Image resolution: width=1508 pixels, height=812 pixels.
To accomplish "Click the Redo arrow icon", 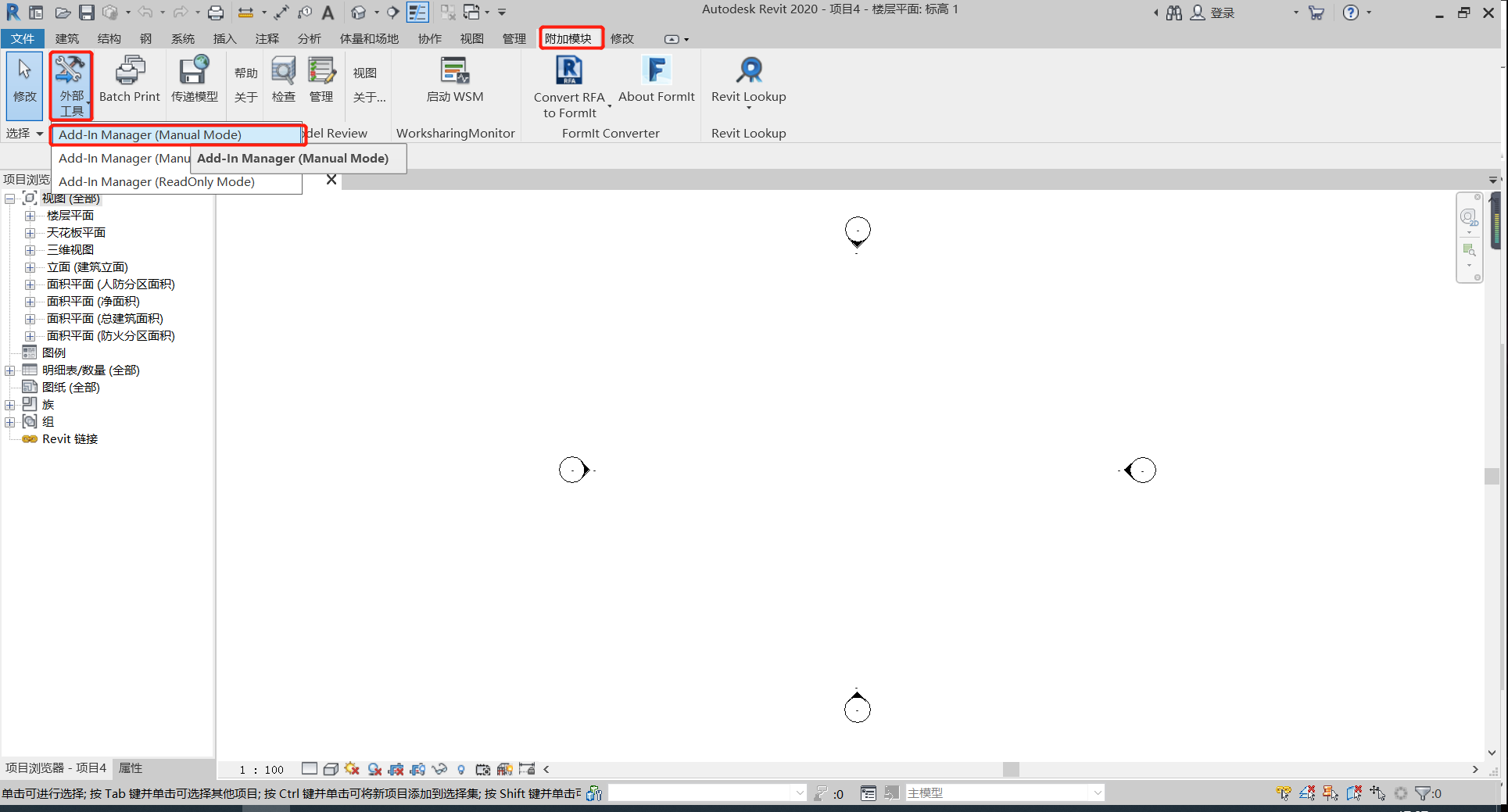I will 180,13.
